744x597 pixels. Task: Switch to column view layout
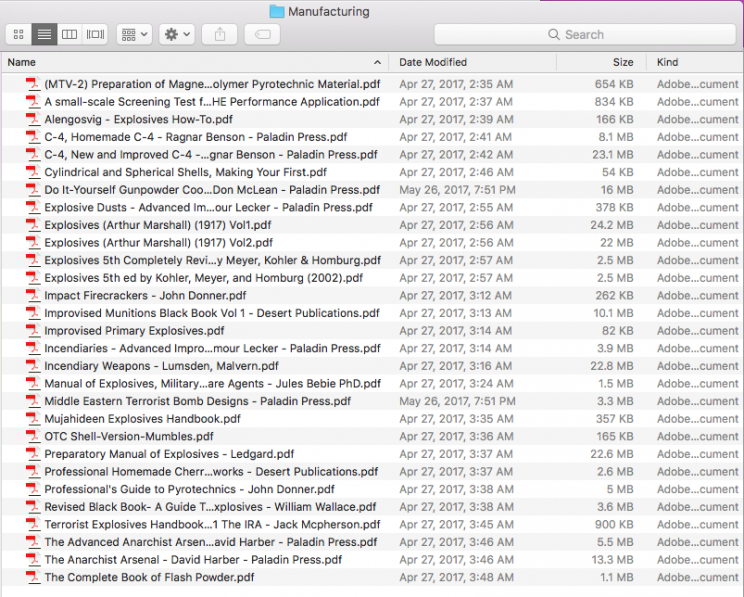pyautogui.click(x=69, y=34)
